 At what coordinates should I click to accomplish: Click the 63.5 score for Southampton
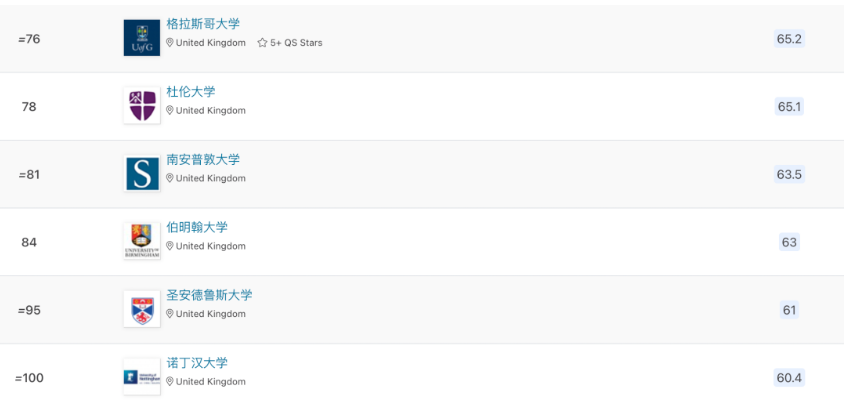789,174
